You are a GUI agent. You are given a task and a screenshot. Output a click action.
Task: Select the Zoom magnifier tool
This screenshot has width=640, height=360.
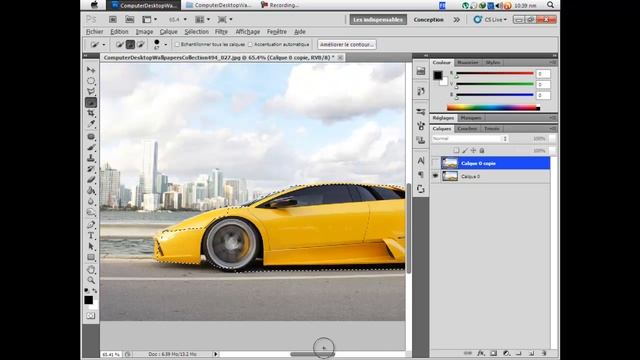pyautogui.click(x=91, y=280)
